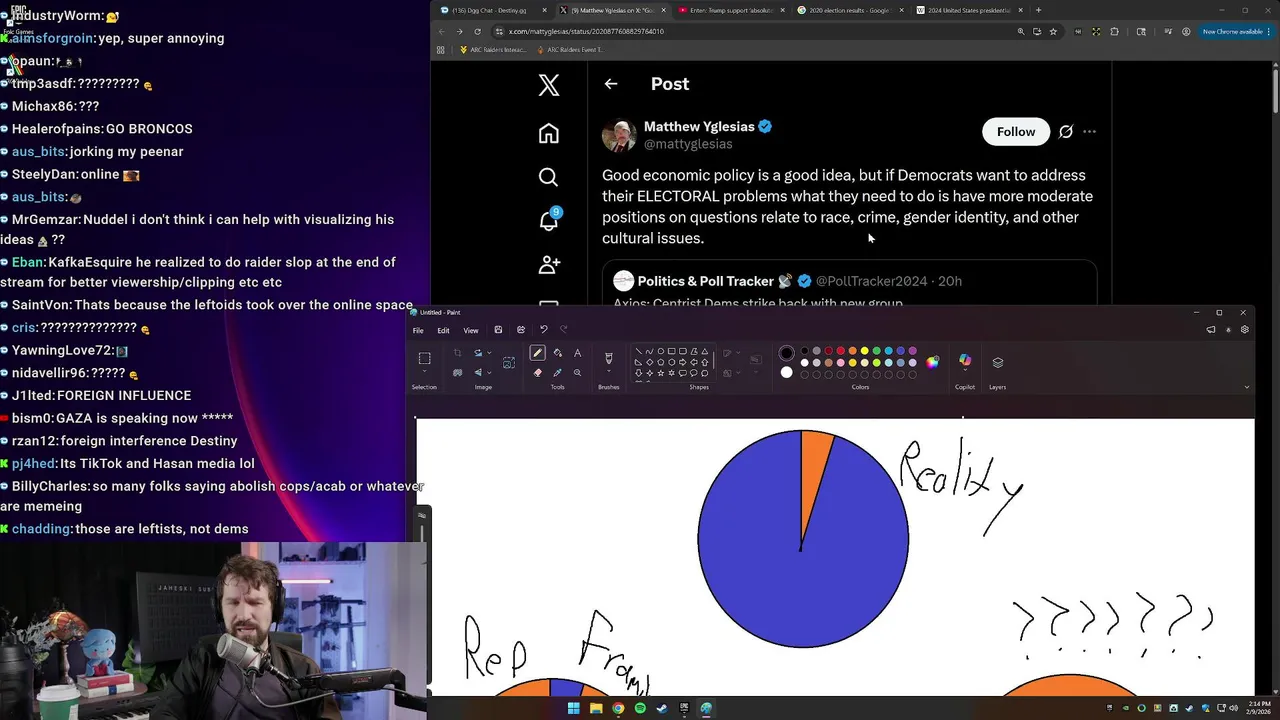Click the Crop icon in Image group
Viewport: 1280px width, 720px height.
[458, 353]
